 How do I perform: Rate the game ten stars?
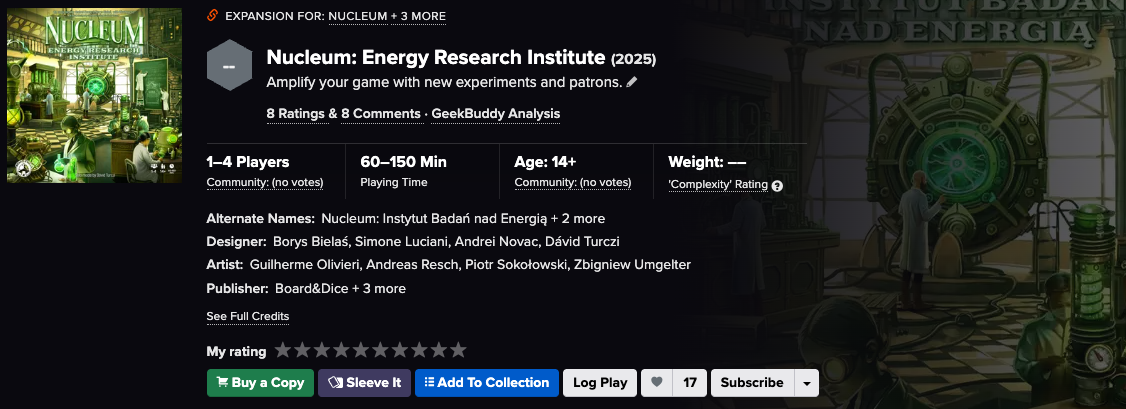tap(458, 350)
